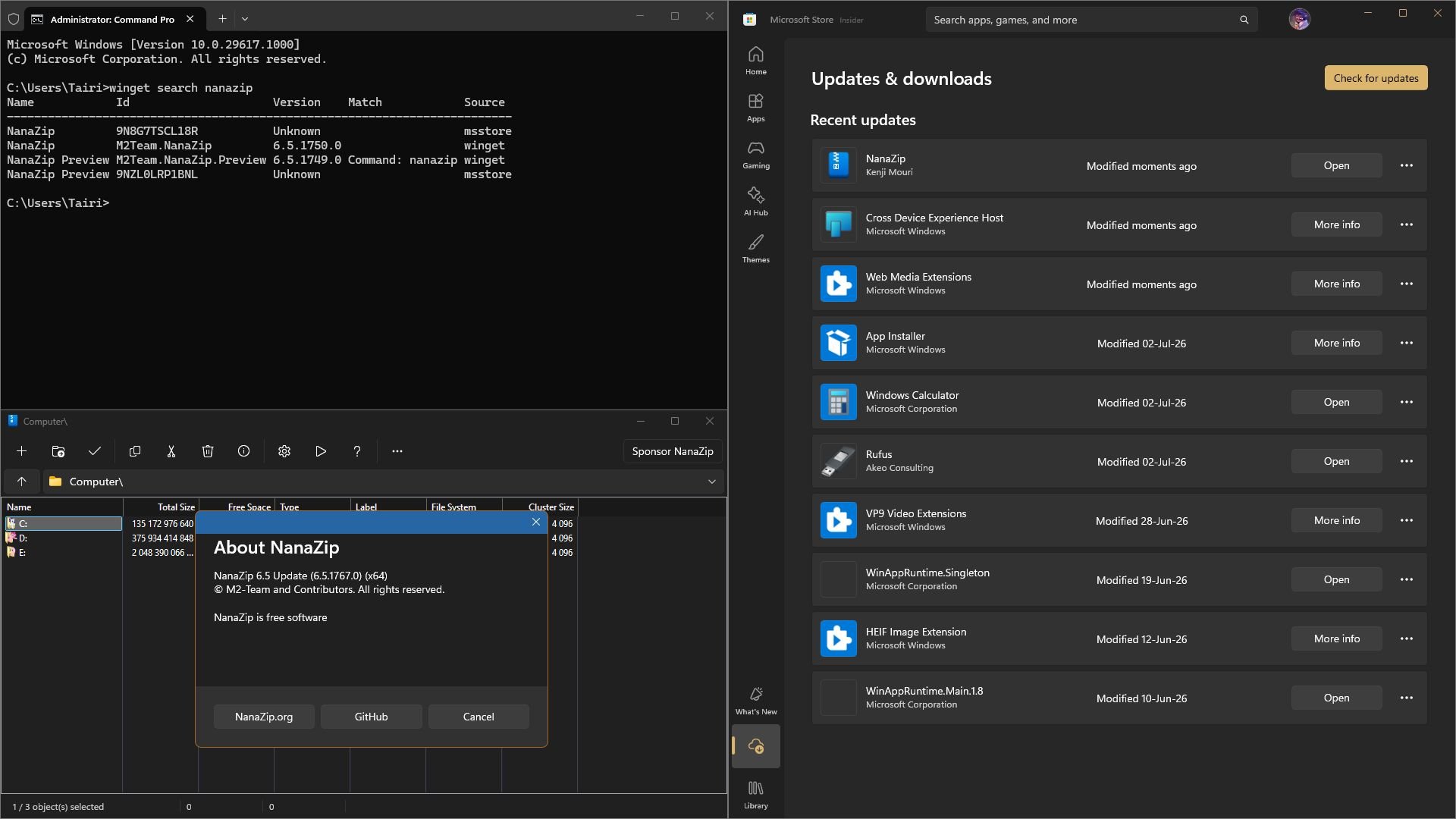Open the user profile avatar in Microsoft Store

(x=1300, y=19)
